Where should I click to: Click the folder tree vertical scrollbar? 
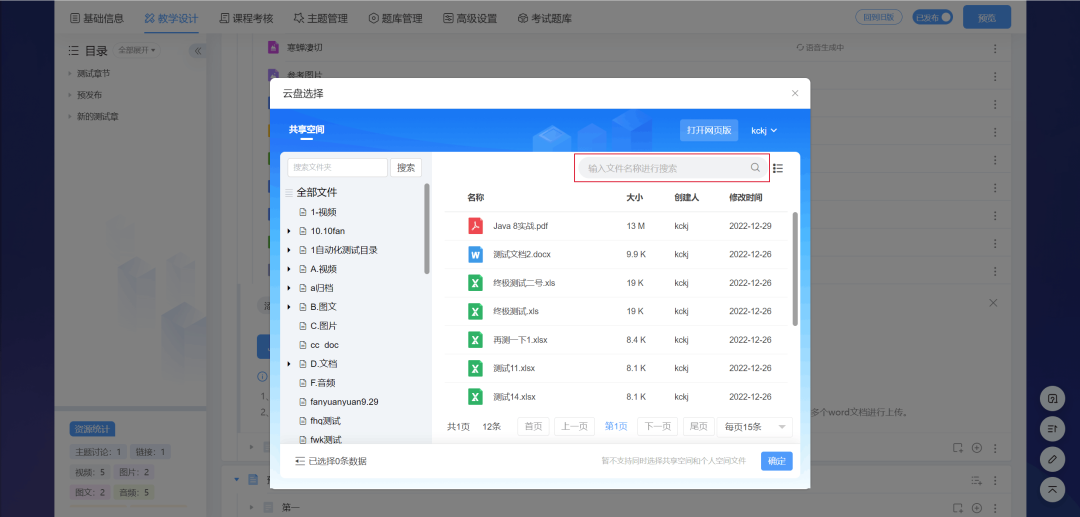[427, 229]
